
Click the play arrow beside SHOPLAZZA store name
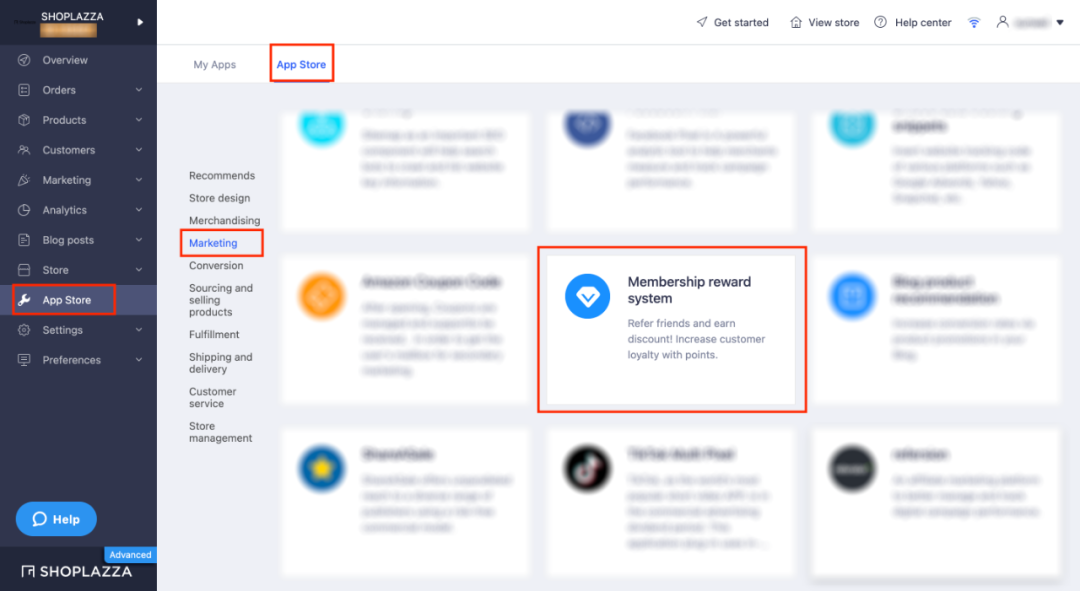click(140, 22)
